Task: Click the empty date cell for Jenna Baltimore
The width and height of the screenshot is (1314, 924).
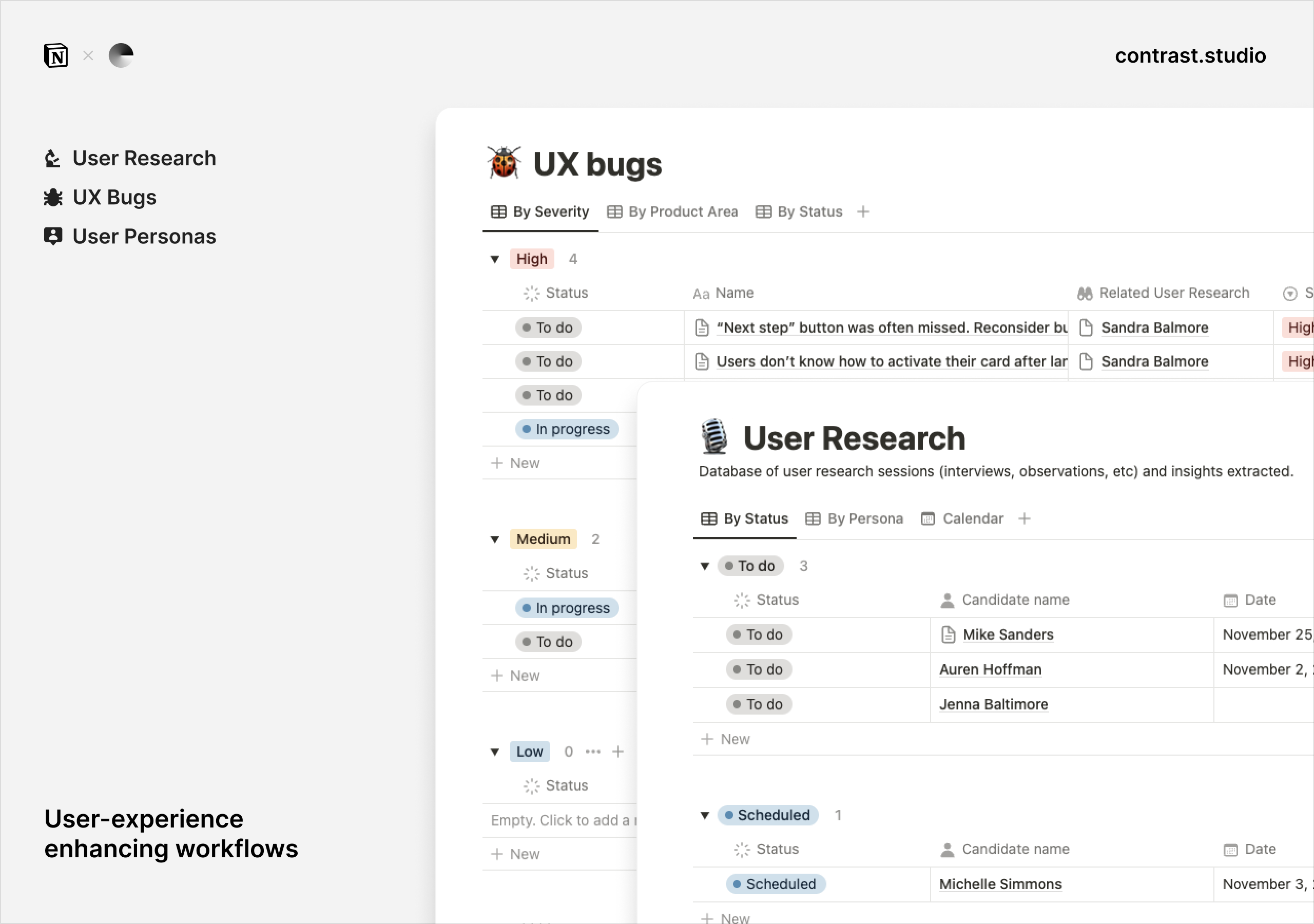Action: [1264, 705]
